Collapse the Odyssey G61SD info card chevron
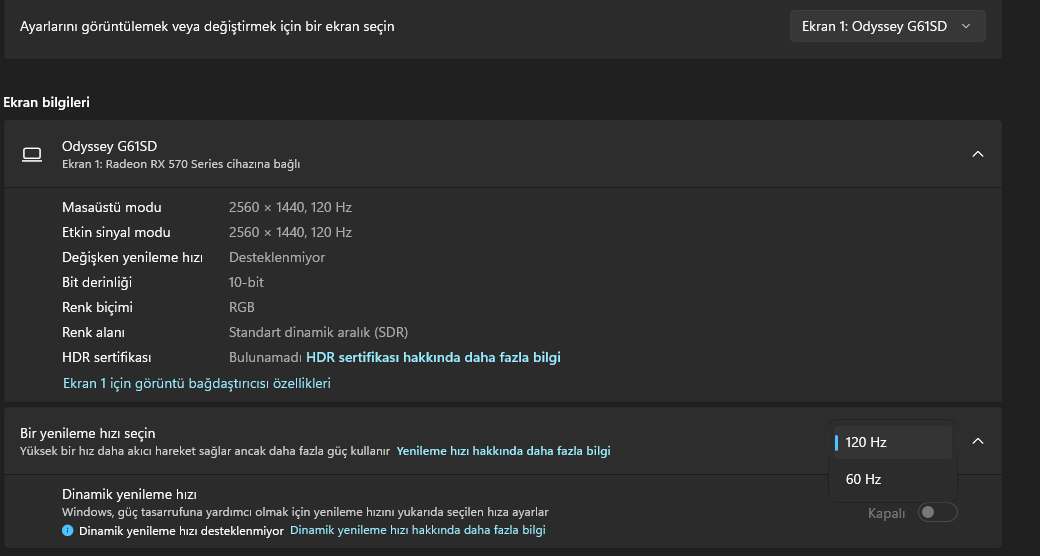 978,154
